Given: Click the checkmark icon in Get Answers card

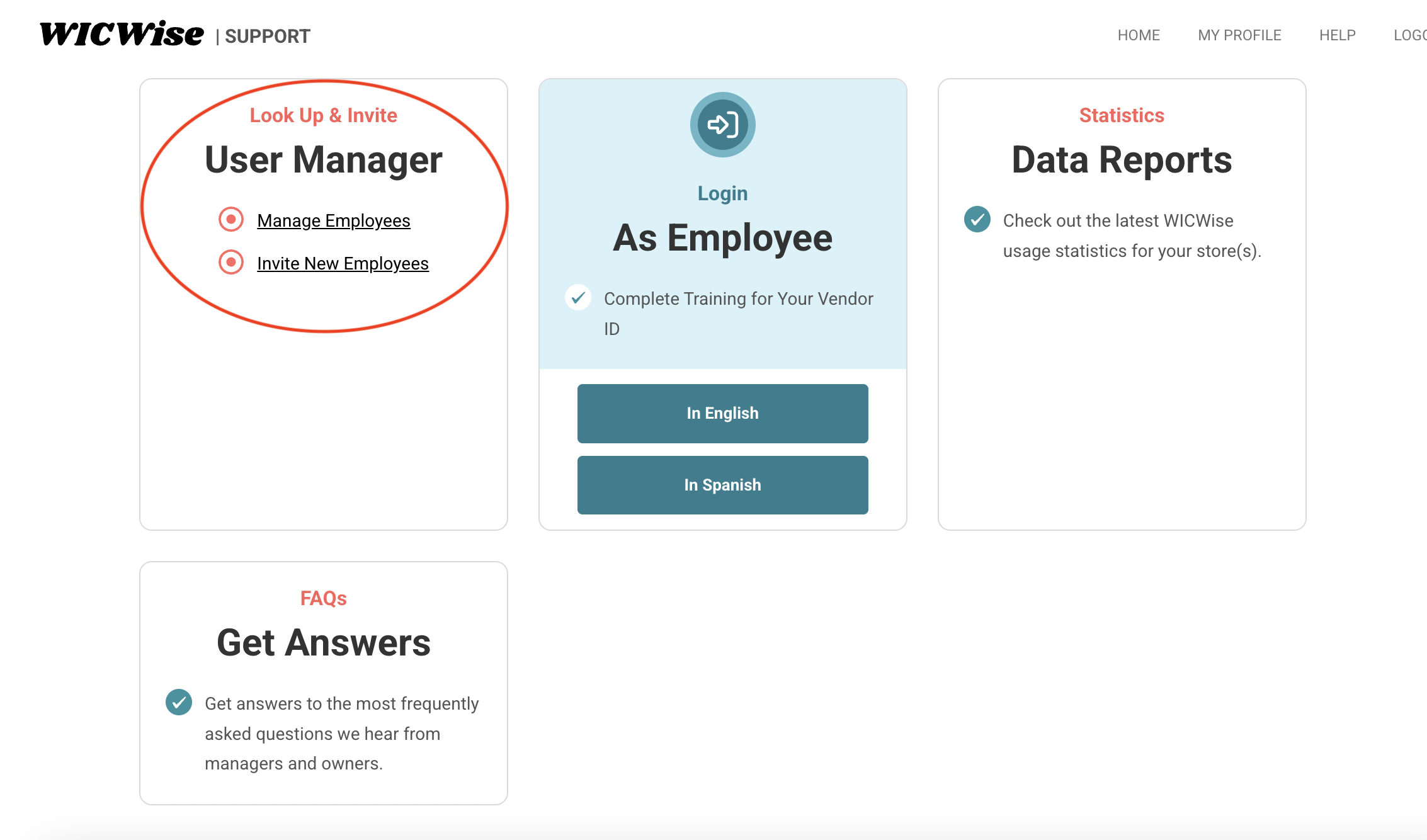Looking at the screenshot, I should [x=179, y=702].
